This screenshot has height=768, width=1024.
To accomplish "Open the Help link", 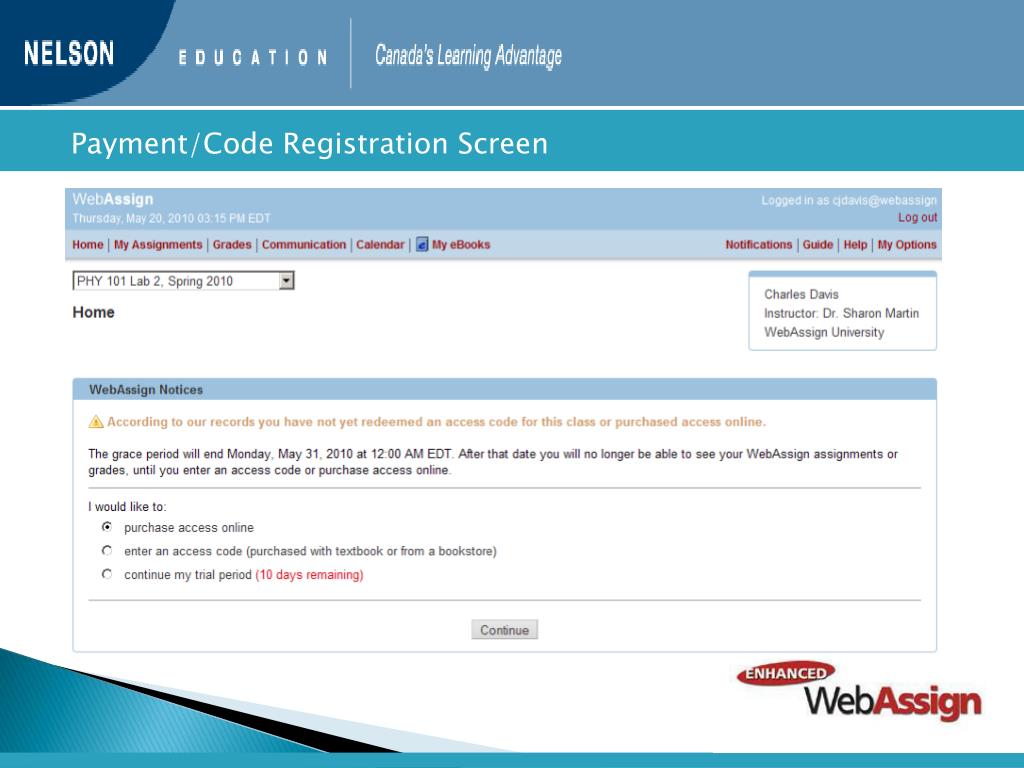I will (x=855, y=245).
